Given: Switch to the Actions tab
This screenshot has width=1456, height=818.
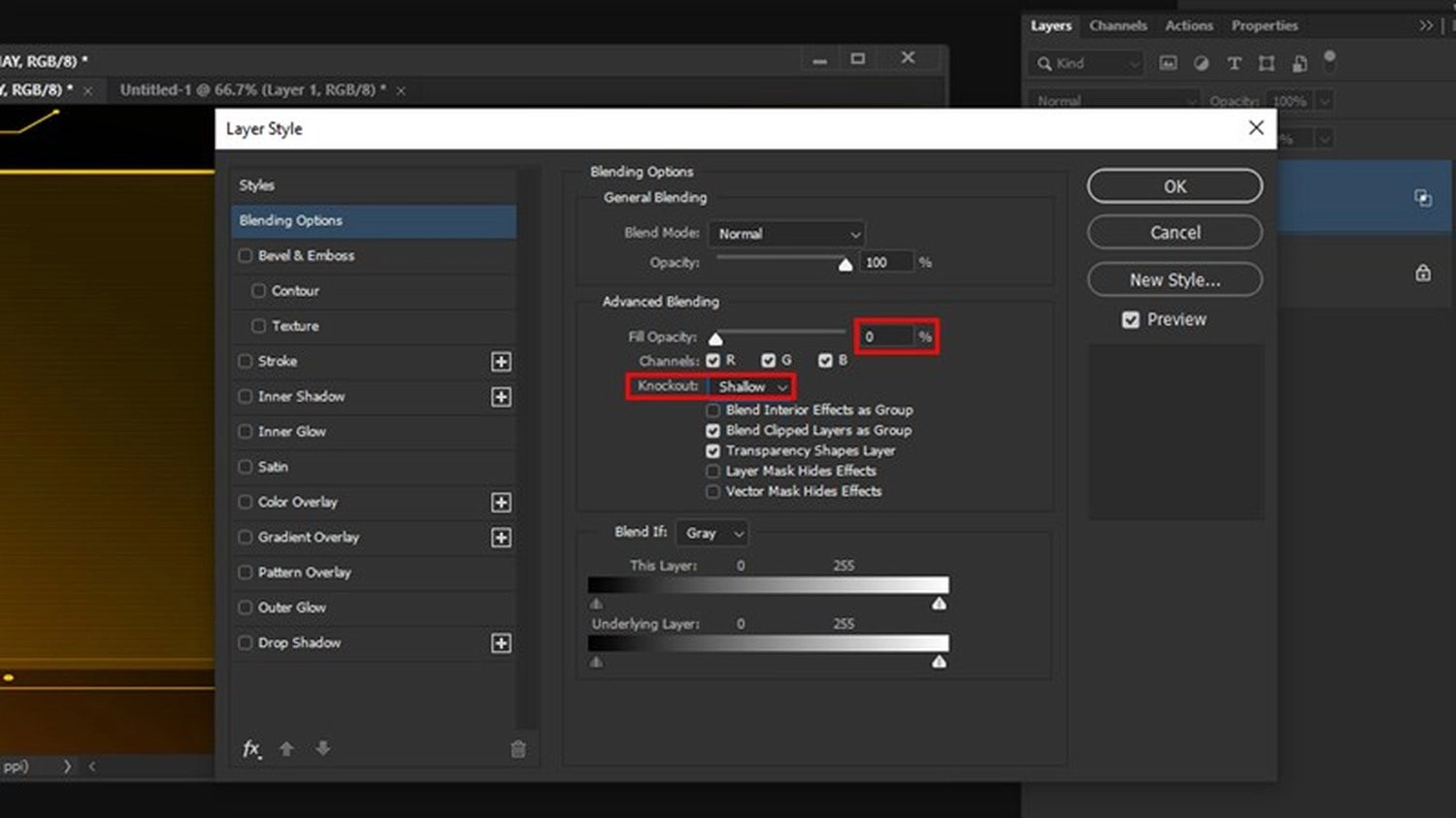Looking at the screenshot, I should (x=1189, y=26).
